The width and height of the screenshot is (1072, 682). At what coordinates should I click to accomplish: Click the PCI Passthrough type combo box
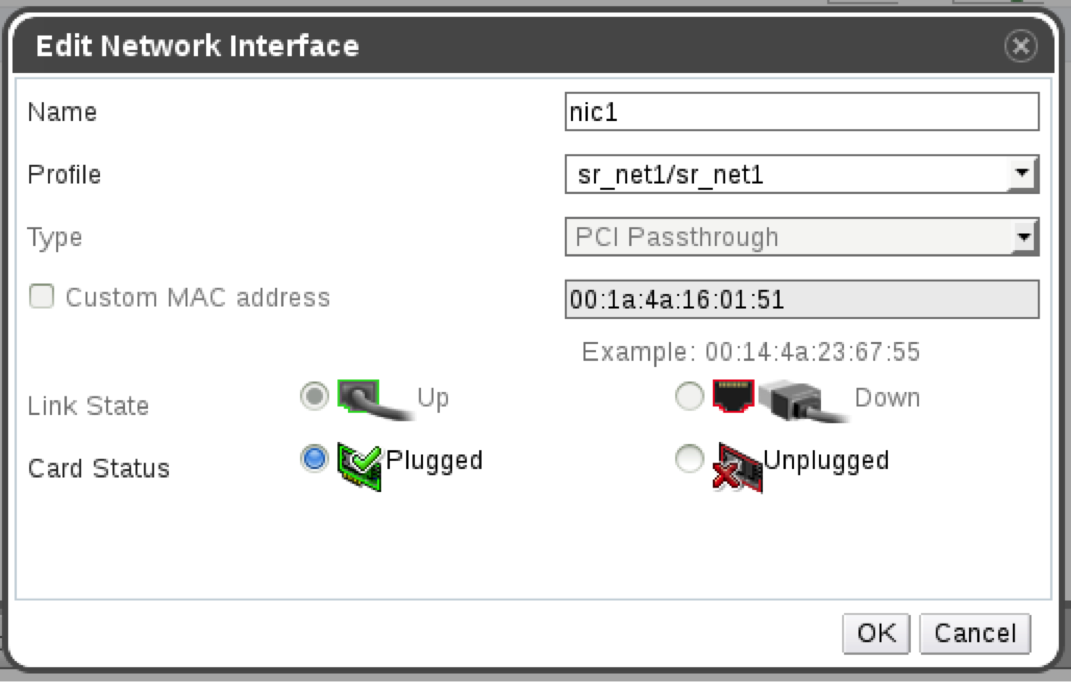click(788, 238)
